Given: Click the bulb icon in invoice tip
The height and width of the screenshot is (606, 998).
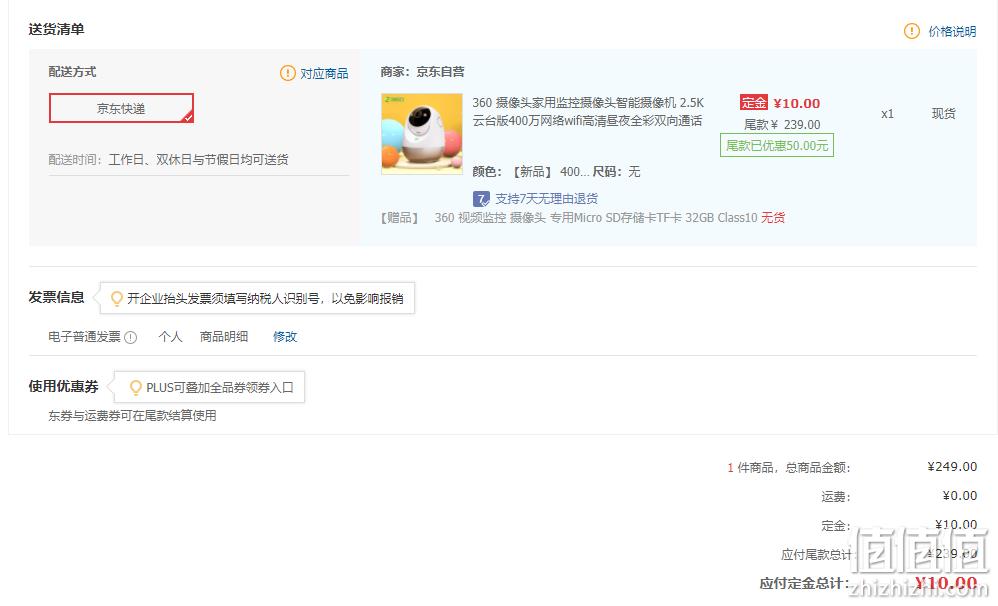Looking at the screenshot, I should coord(116,299).
